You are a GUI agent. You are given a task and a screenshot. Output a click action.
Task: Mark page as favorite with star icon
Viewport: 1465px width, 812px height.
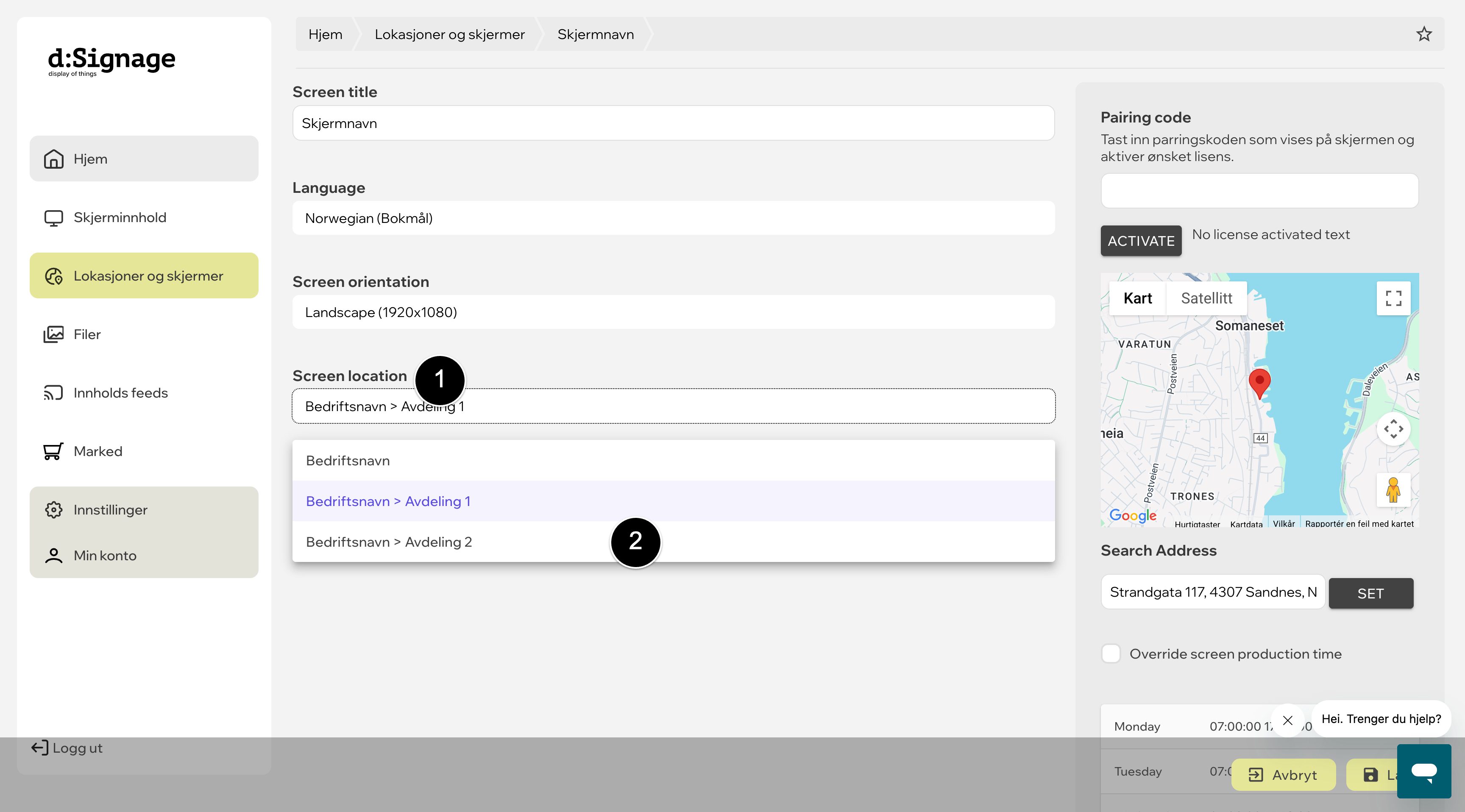coord(1423,34)
